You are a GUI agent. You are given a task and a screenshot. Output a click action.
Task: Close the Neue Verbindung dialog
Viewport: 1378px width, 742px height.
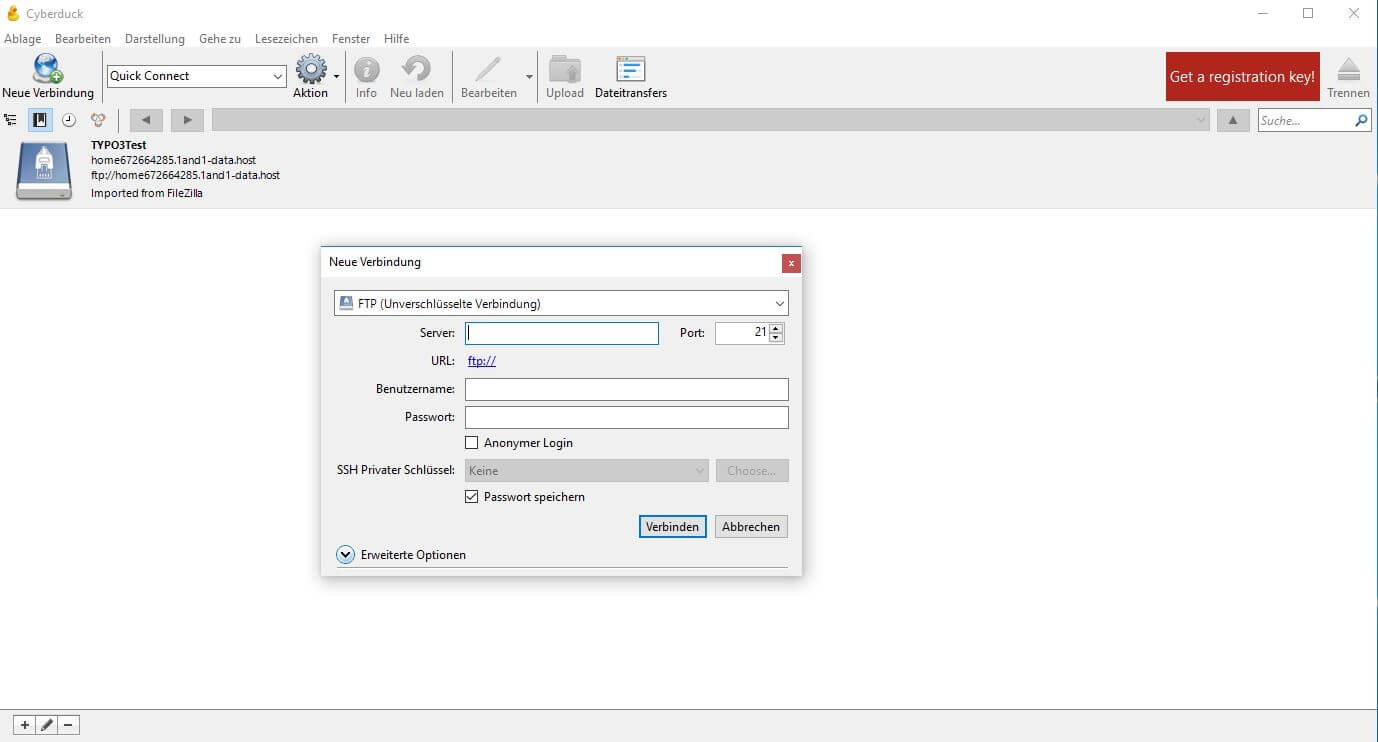pos(791,263)
